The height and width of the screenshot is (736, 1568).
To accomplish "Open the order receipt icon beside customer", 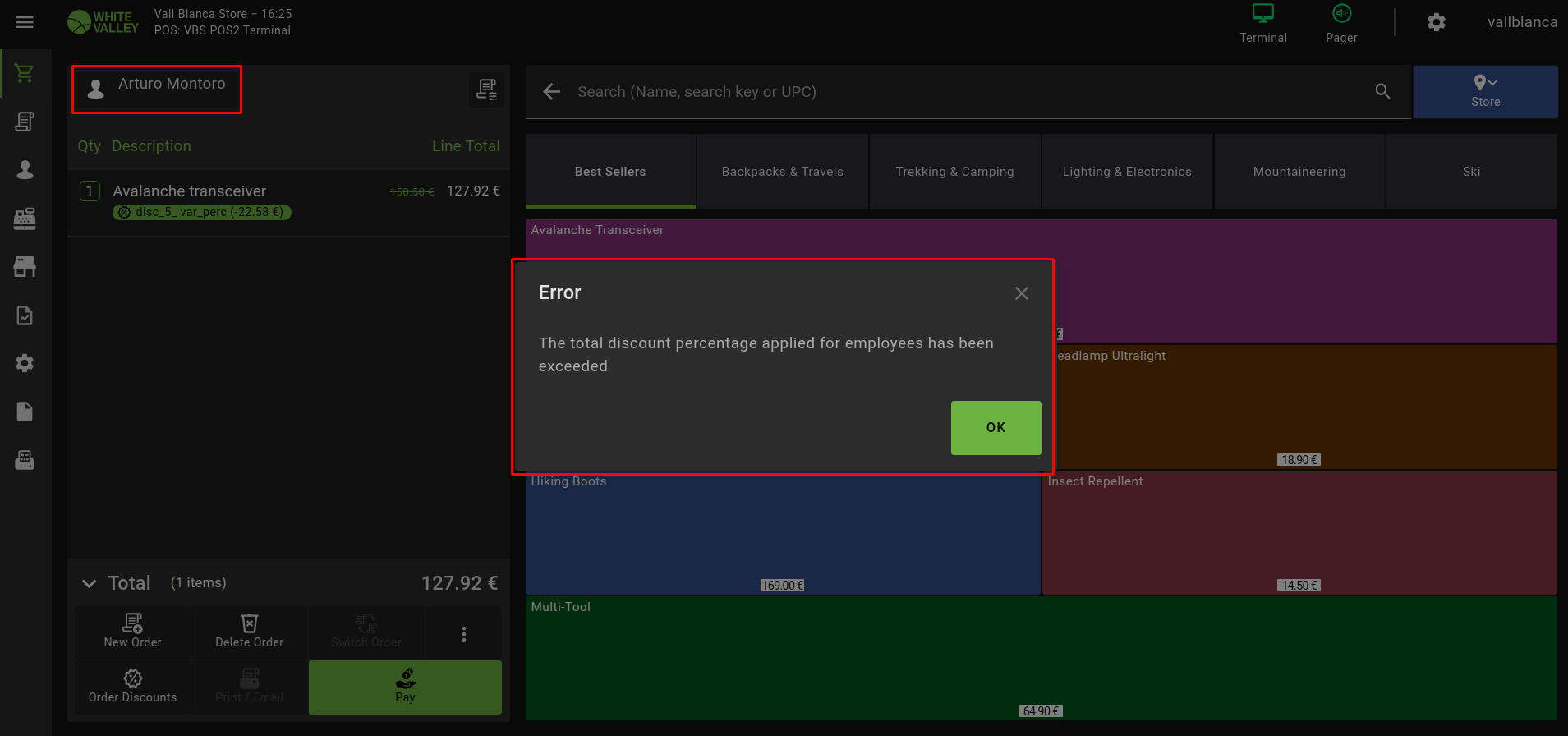I will coord(486,90).
